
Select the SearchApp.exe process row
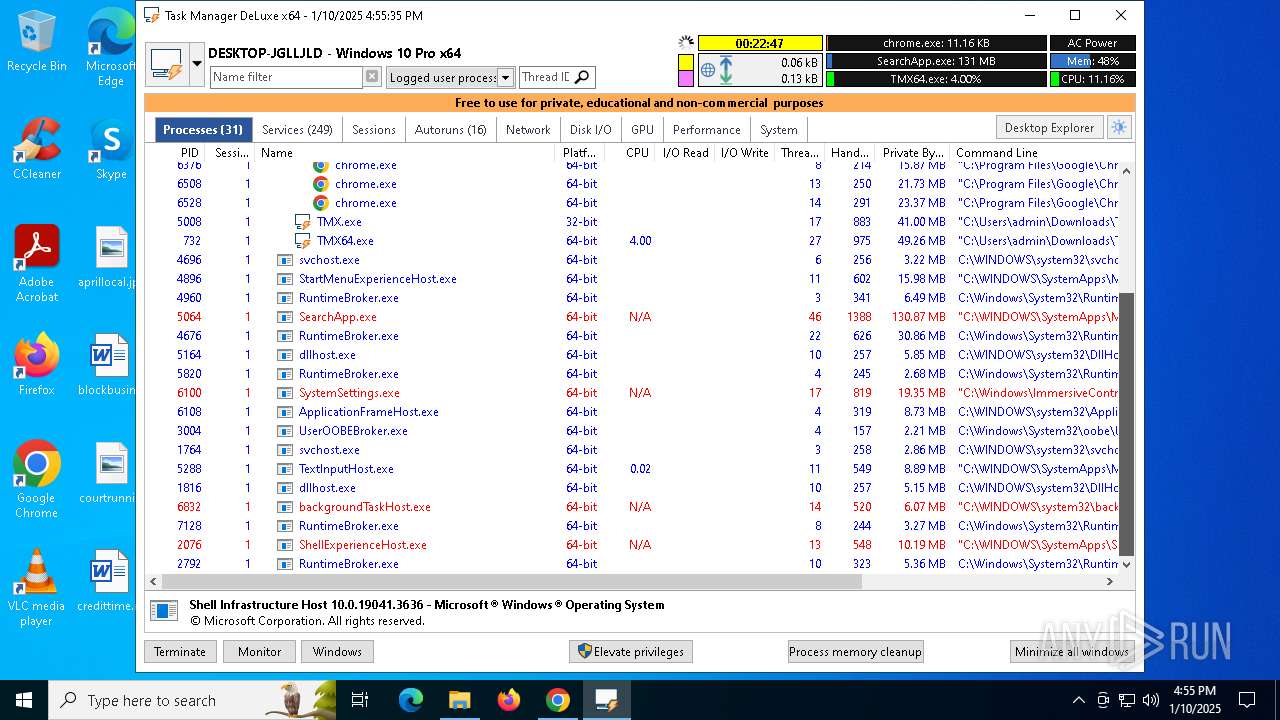tap(634, 317)
